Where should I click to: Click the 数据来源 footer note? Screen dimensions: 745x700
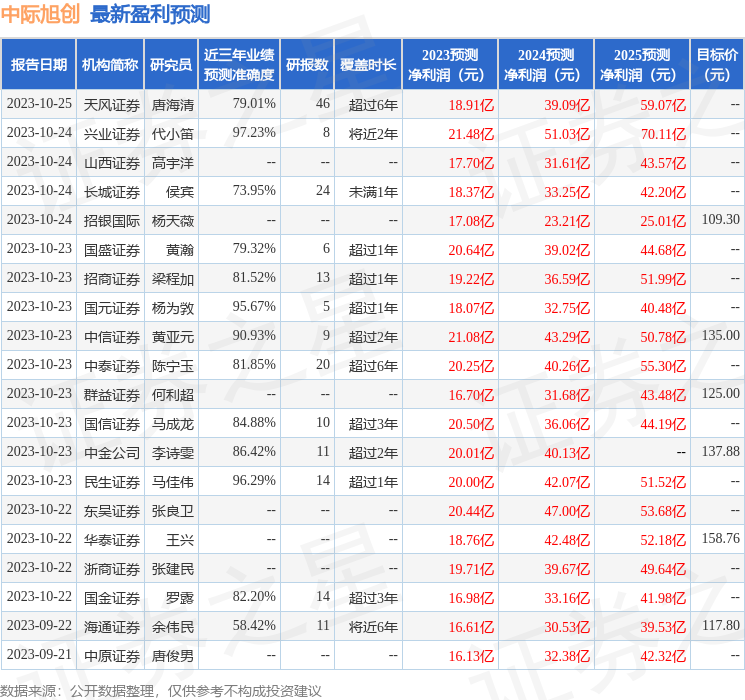point(161,690)
